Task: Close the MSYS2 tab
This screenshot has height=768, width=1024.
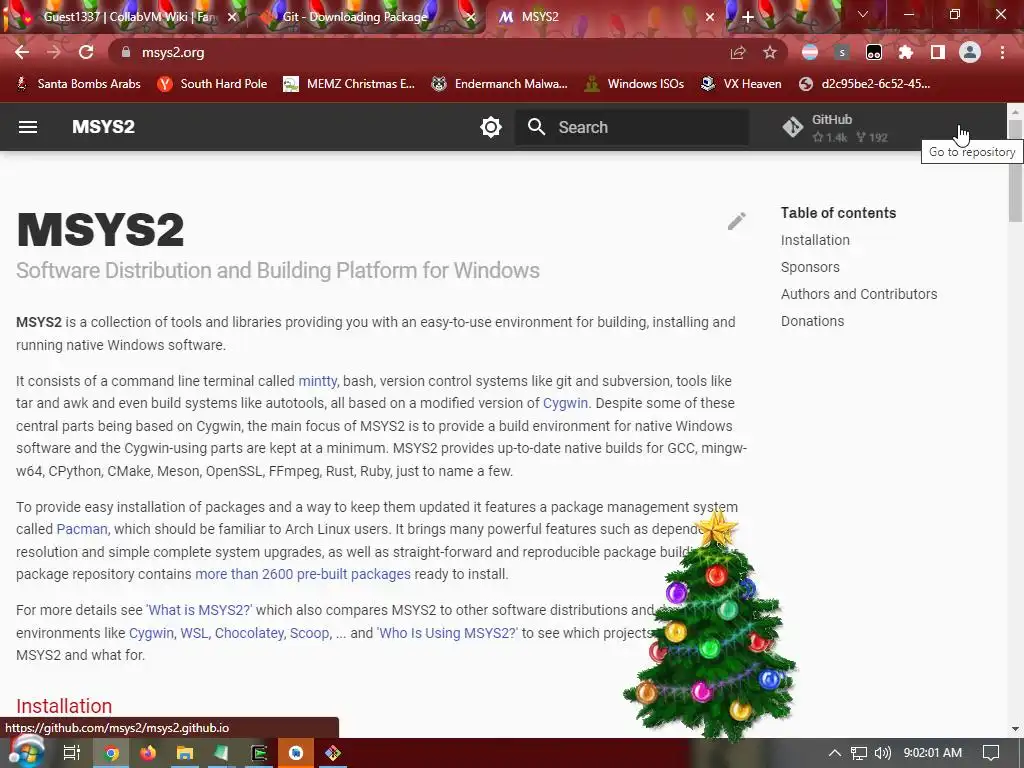Action: point(710,17)
